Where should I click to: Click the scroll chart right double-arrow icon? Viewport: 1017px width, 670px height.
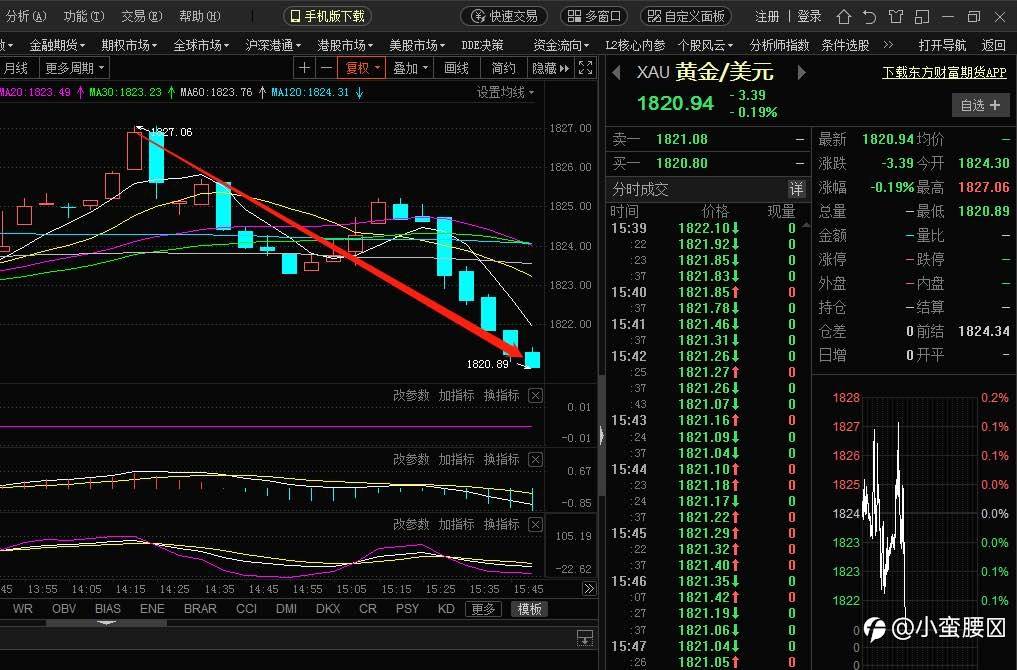click(x=588, y=589)
